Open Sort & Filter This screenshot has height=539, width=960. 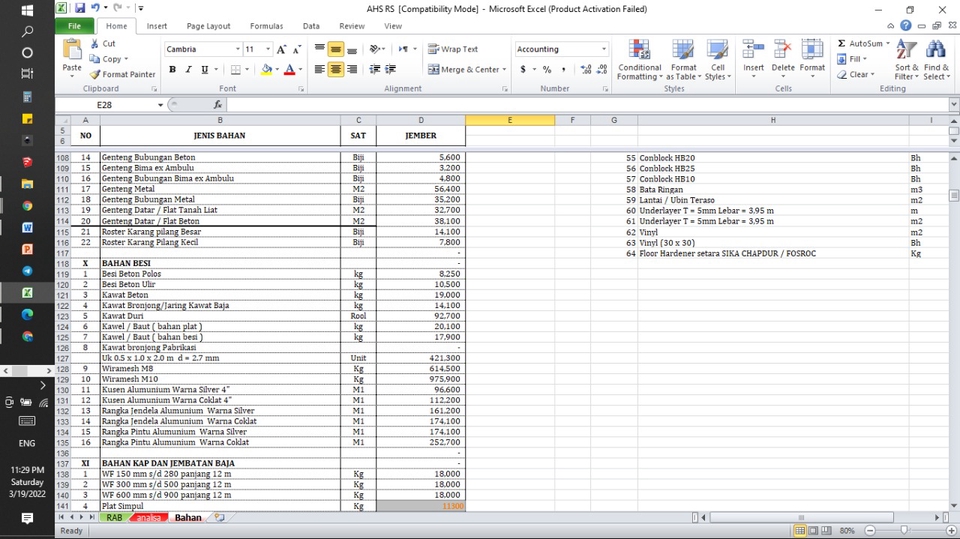point(907,59)
